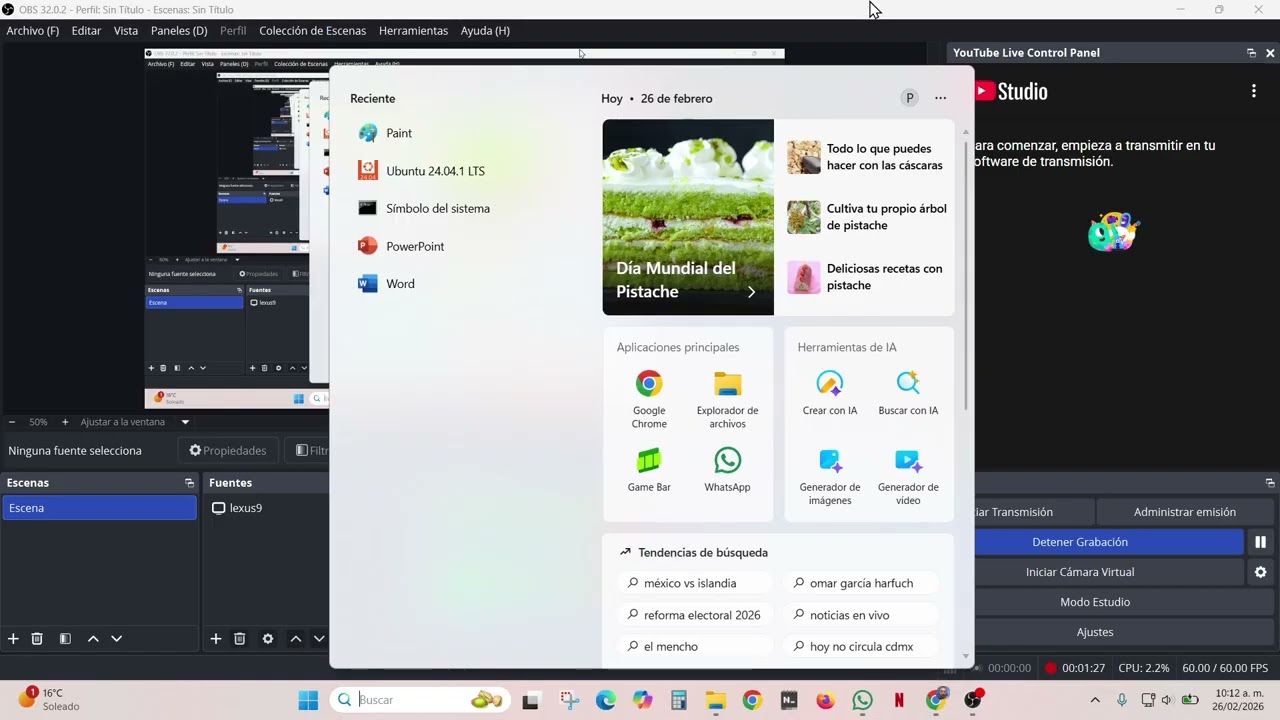1280x720 pixels.
Task: Toggle Modo Estudio
Action: coord(1095,602)
